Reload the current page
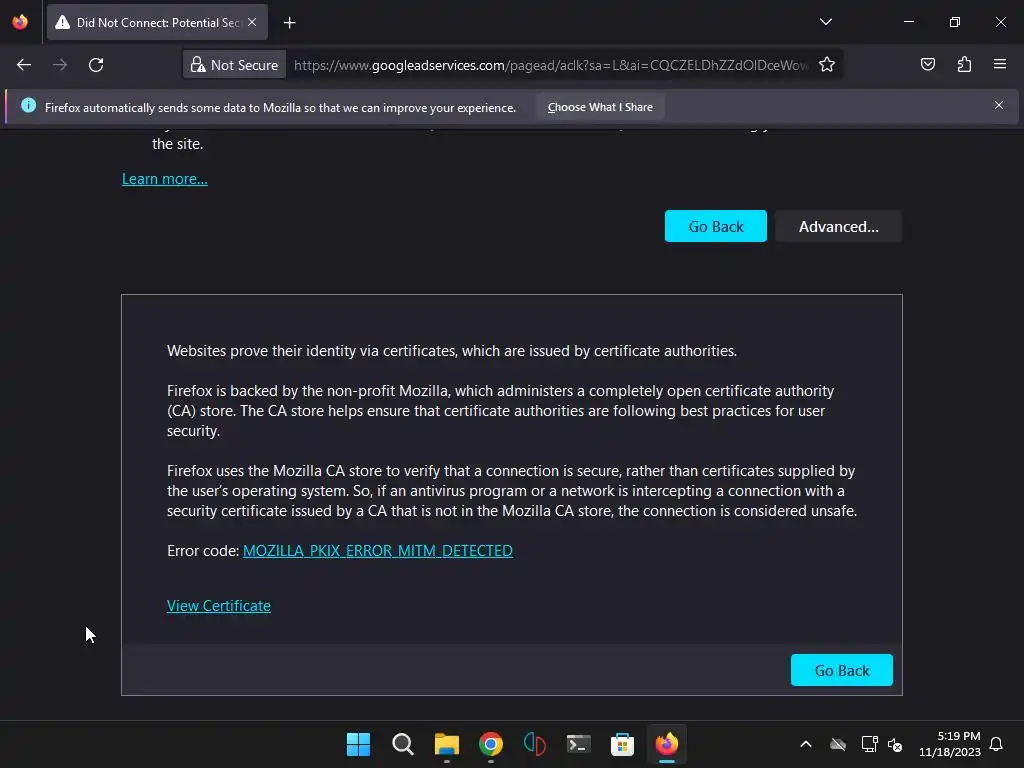The image size is (1024, 768). (x=96, y=65)
